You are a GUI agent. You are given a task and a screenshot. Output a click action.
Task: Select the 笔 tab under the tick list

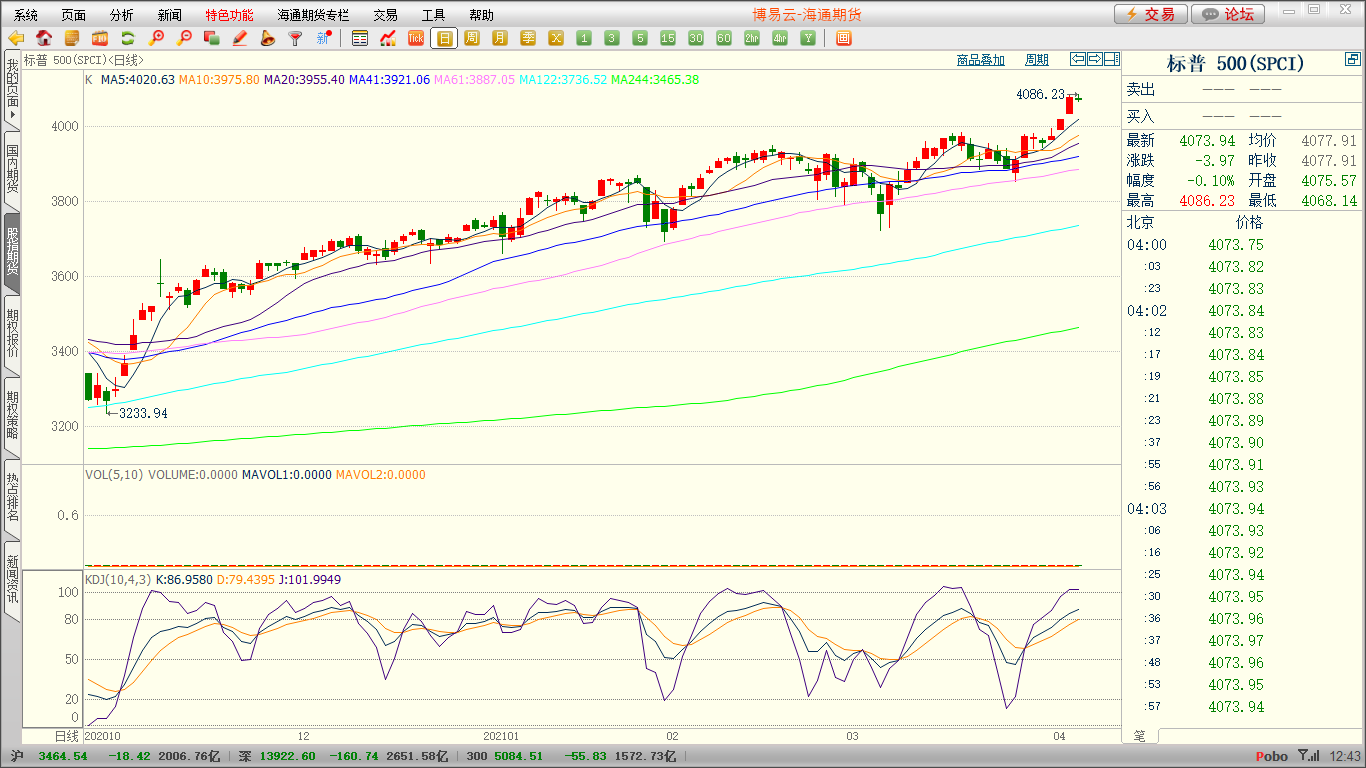click(x=1139, y=735)
